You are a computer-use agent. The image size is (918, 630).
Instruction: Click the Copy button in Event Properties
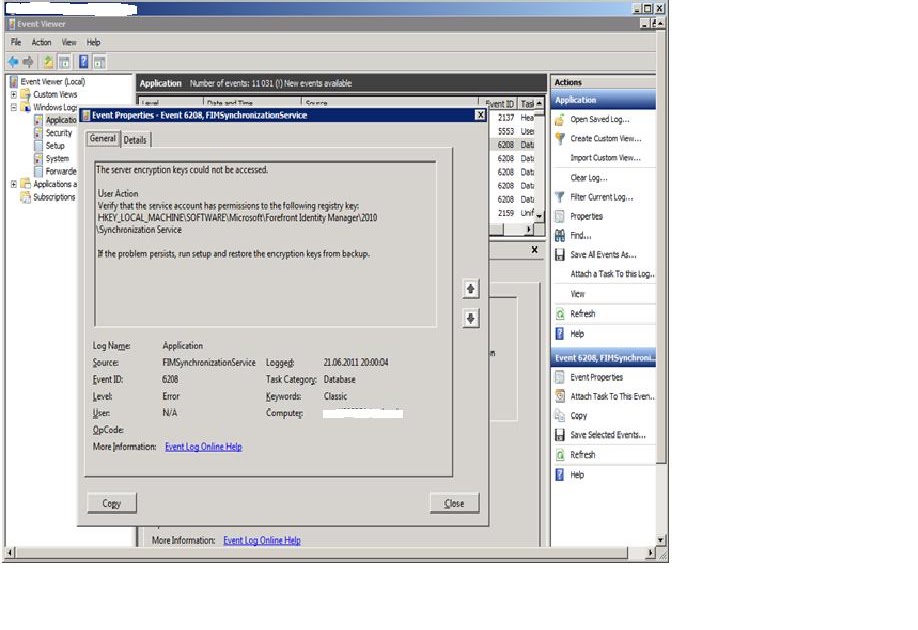111,503
